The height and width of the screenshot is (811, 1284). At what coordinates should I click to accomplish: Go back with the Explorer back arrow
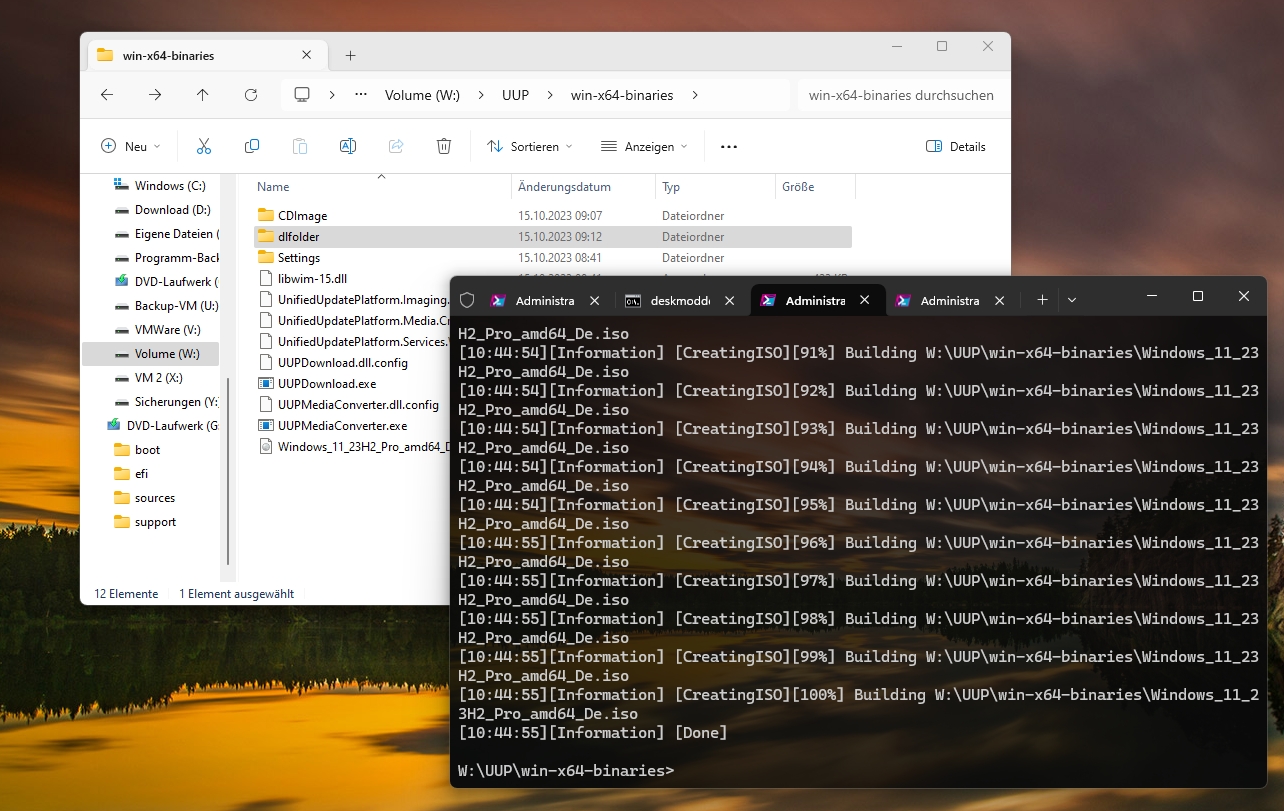coord(107,95)
